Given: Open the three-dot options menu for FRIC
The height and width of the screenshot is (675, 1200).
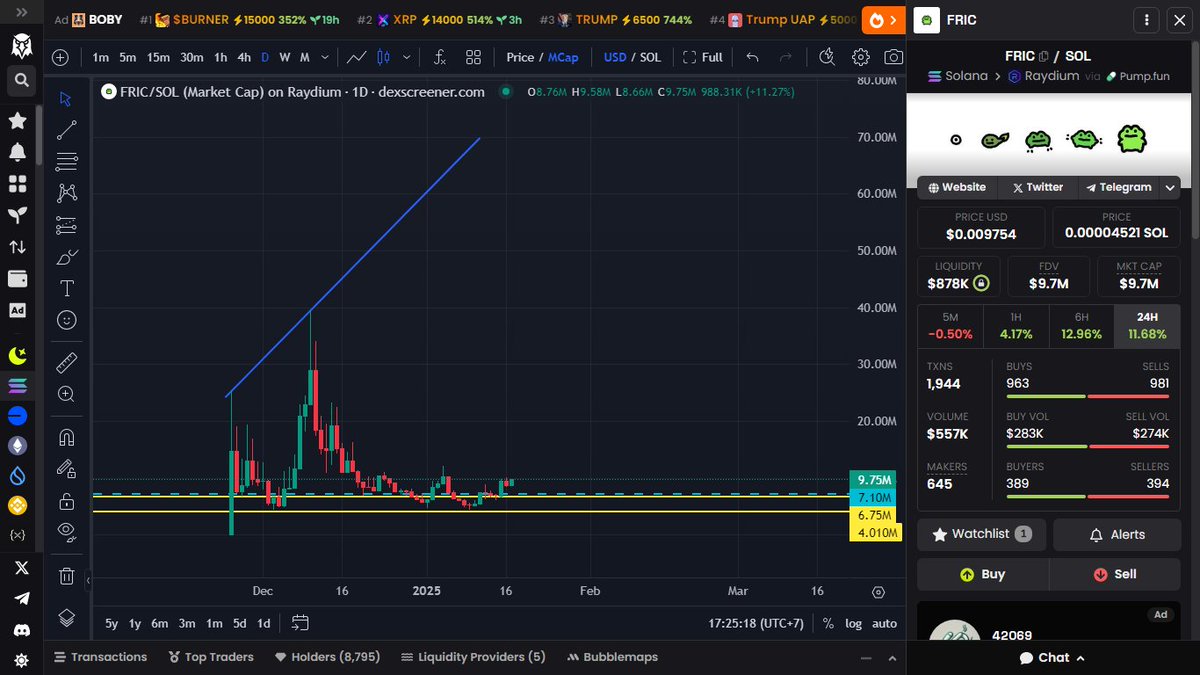Looking at the screenshot, I should [x=1147, y=20].
